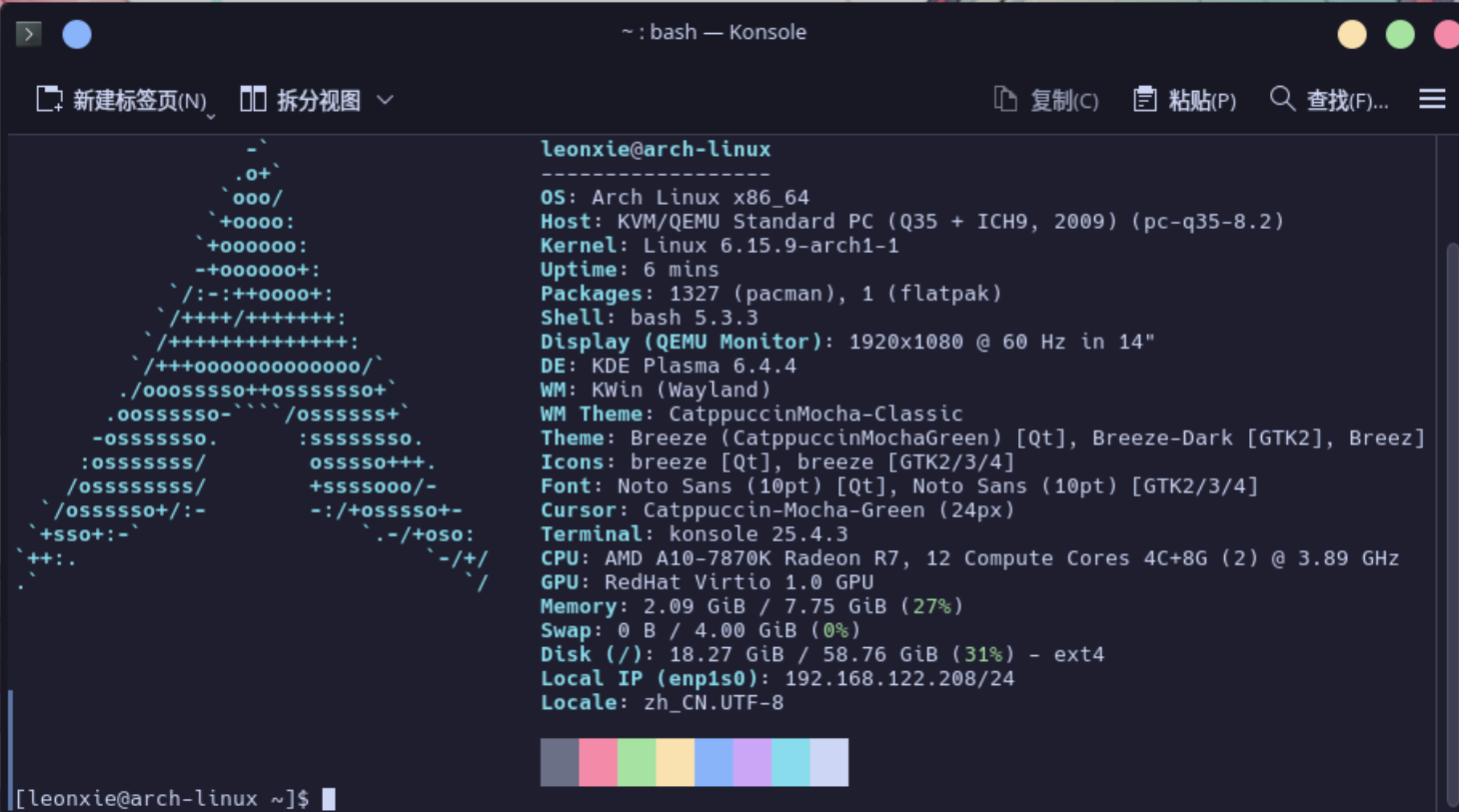Open the Konsole window menu icon
The width and height of the screenshot is (1459, 812).
tap(29, 34)
